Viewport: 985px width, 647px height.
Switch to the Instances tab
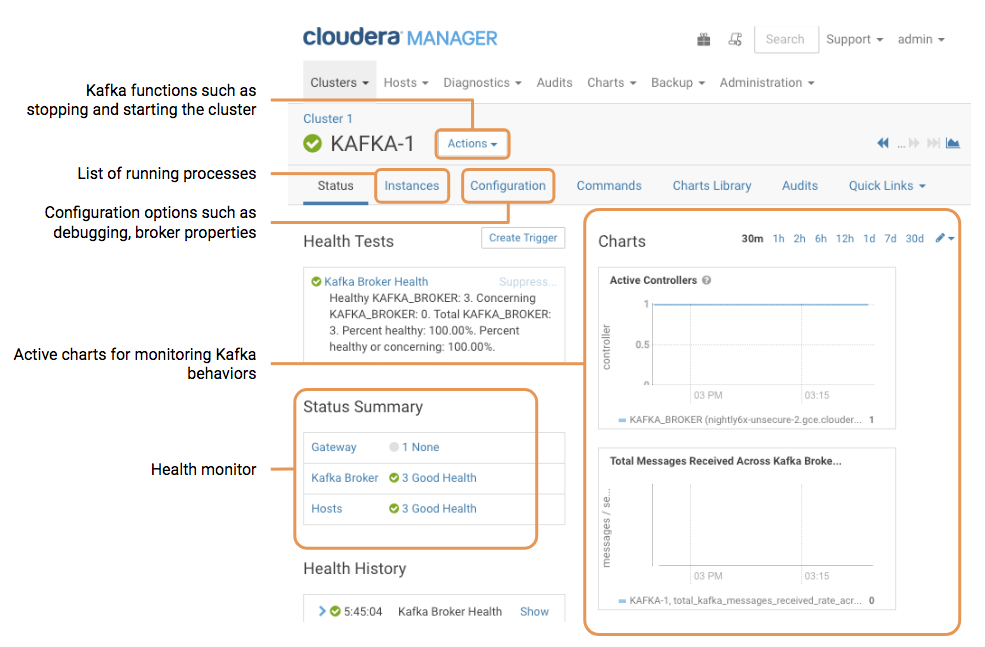coord(412,185)
